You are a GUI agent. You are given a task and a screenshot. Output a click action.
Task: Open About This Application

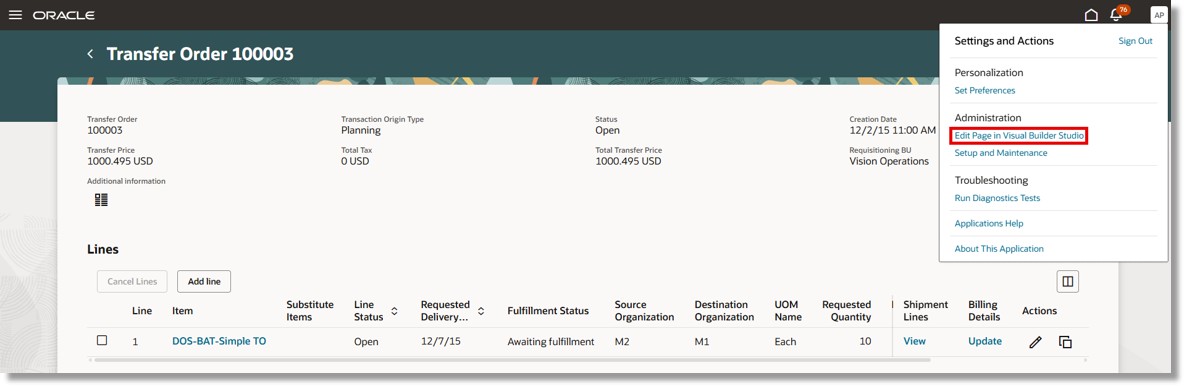(999, 249)
